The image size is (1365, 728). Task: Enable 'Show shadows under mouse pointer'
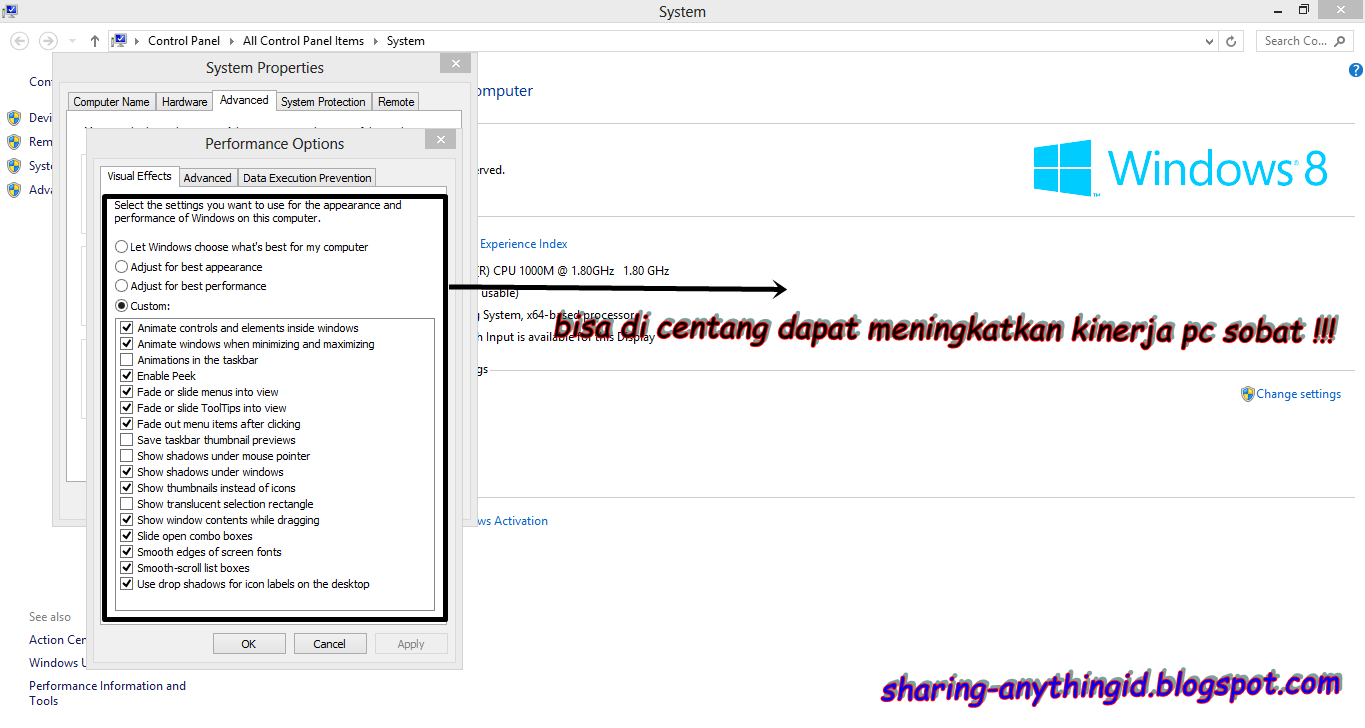(126, 456)
